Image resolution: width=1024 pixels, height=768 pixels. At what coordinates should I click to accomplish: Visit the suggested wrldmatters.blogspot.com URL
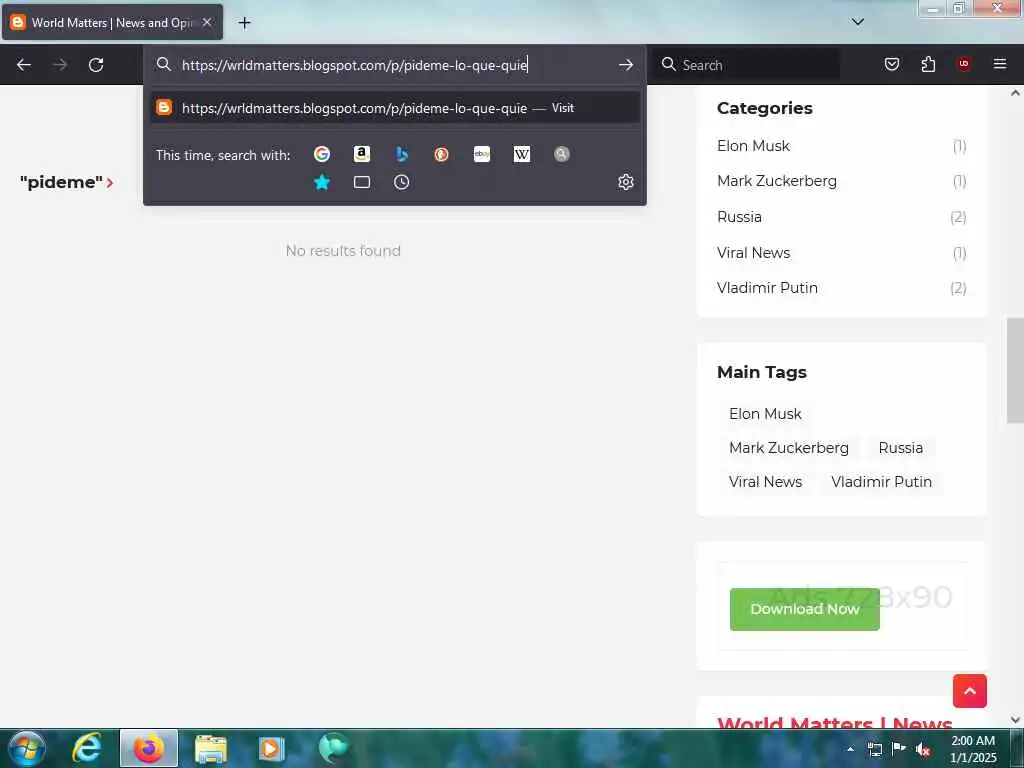click(395, 108)
